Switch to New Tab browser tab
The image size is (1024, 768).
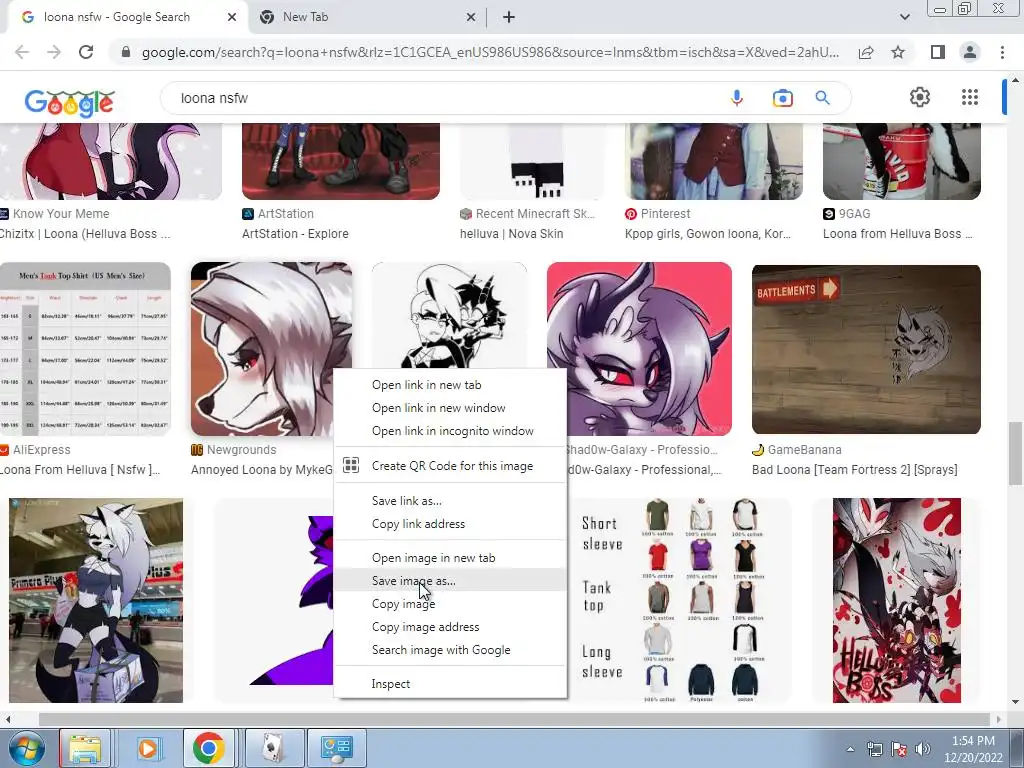[x=366, y=17]
